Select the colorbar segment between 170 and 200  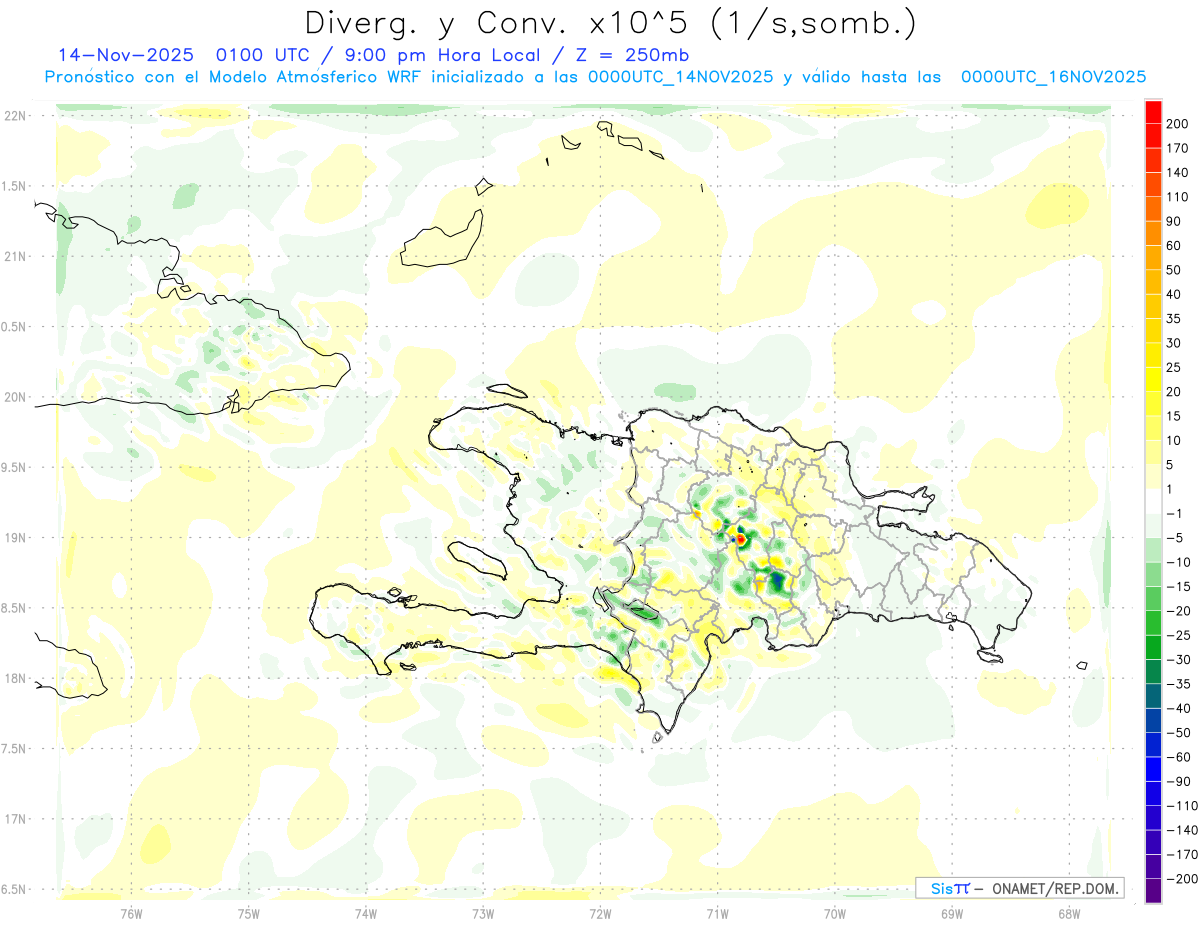pos(1154,135)
